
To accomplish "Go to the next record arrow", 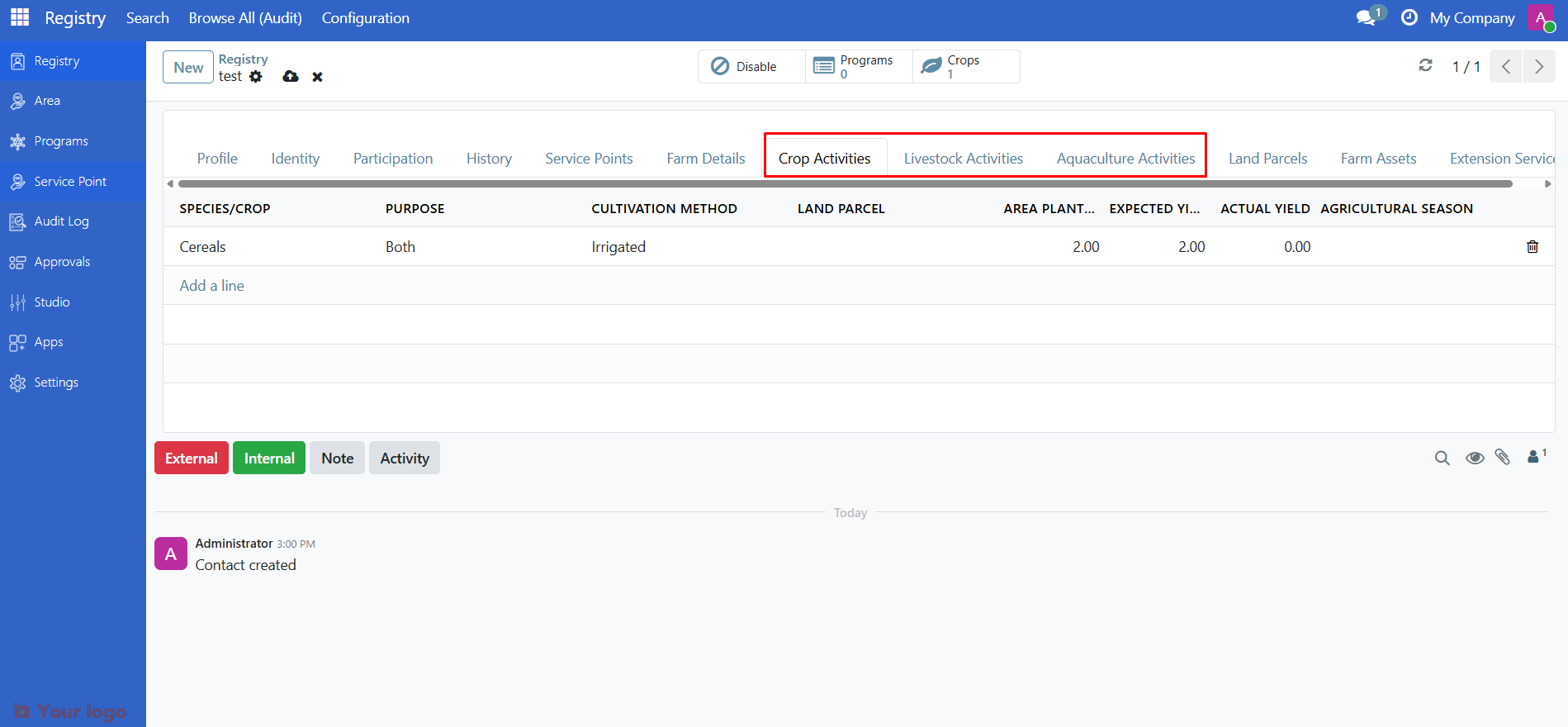I will pos(1539,66).
